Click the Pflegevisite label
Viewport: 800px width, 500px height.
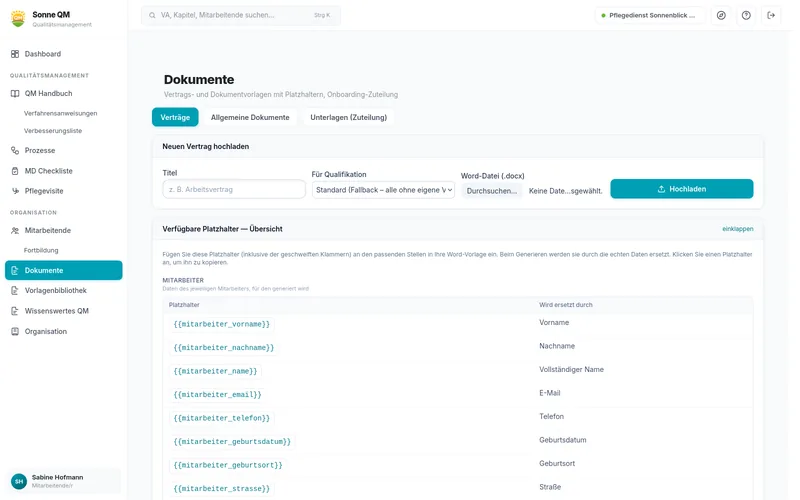click(44, 191)
